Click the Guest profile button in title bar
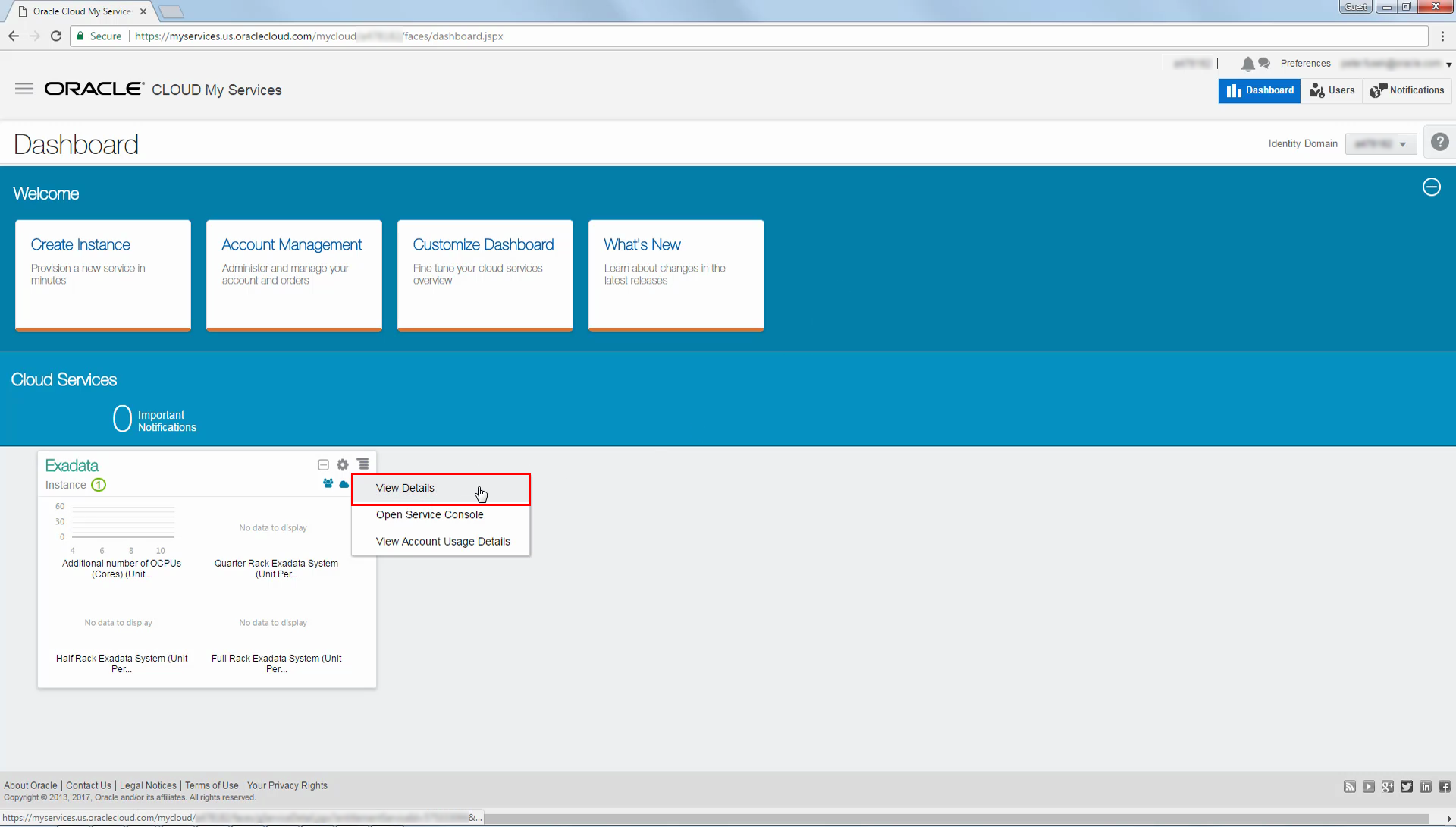The height and width of the screenshot is (827, 1456). coord(1355,7)
